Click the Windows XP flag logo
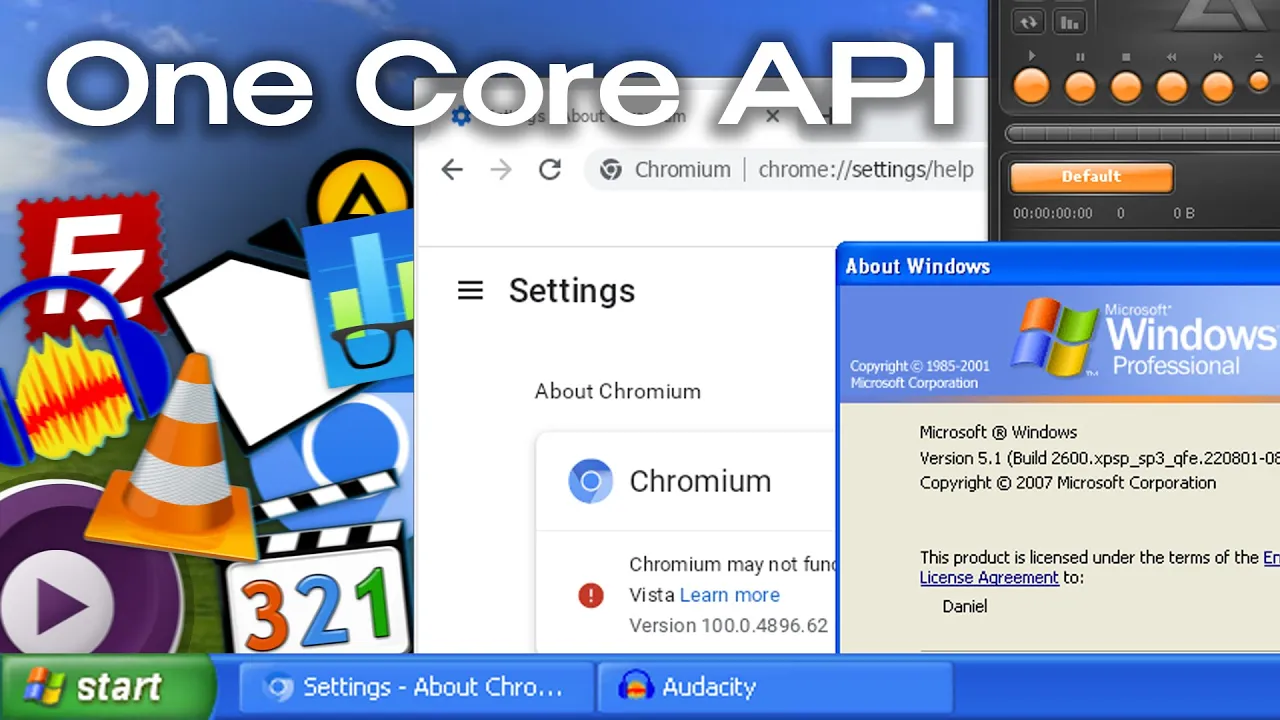This screenshot has width=1280, height=720. (x=1054, y=337)
